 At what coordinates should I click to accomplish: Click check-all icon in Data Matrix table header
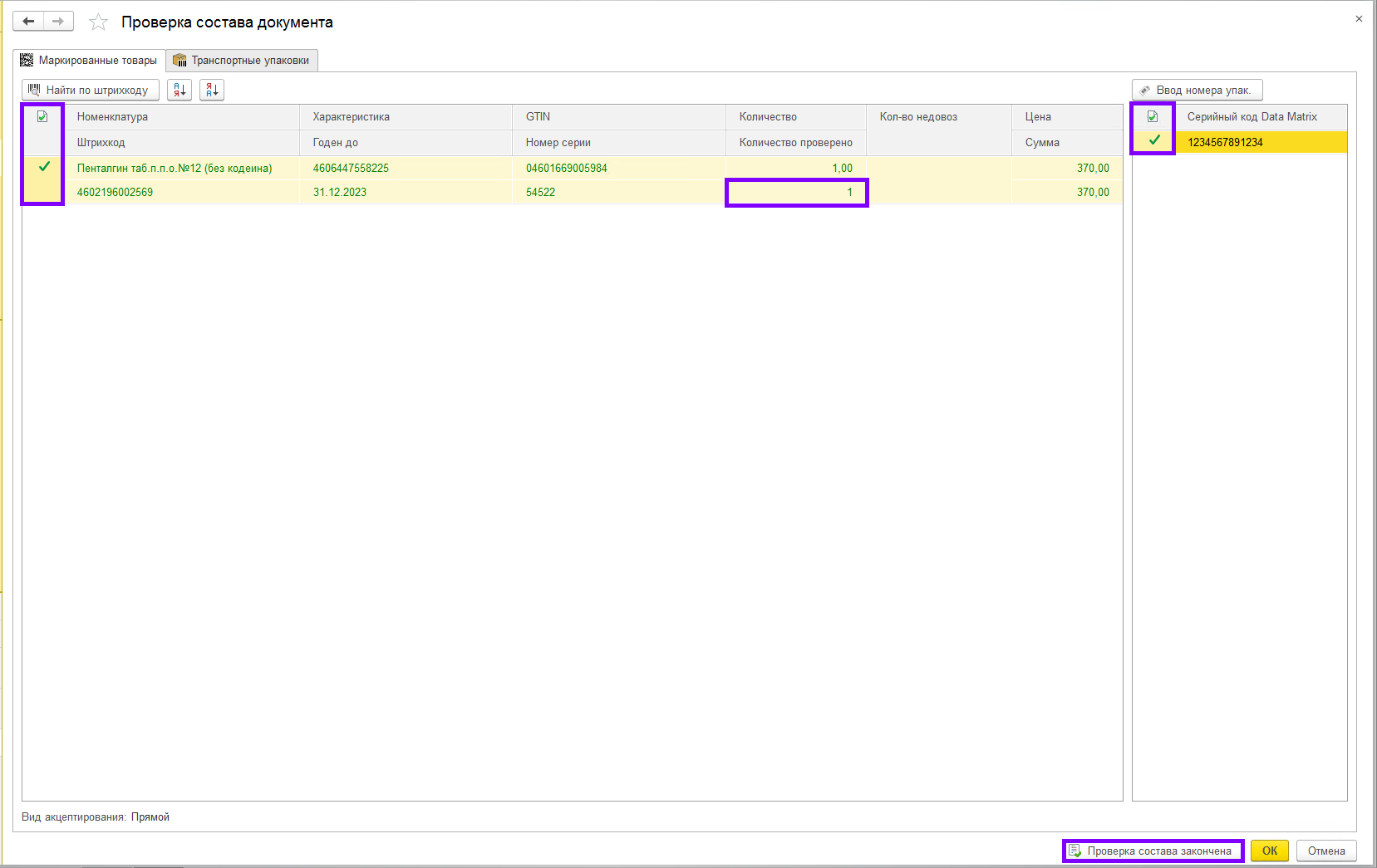pos(1153,117)
